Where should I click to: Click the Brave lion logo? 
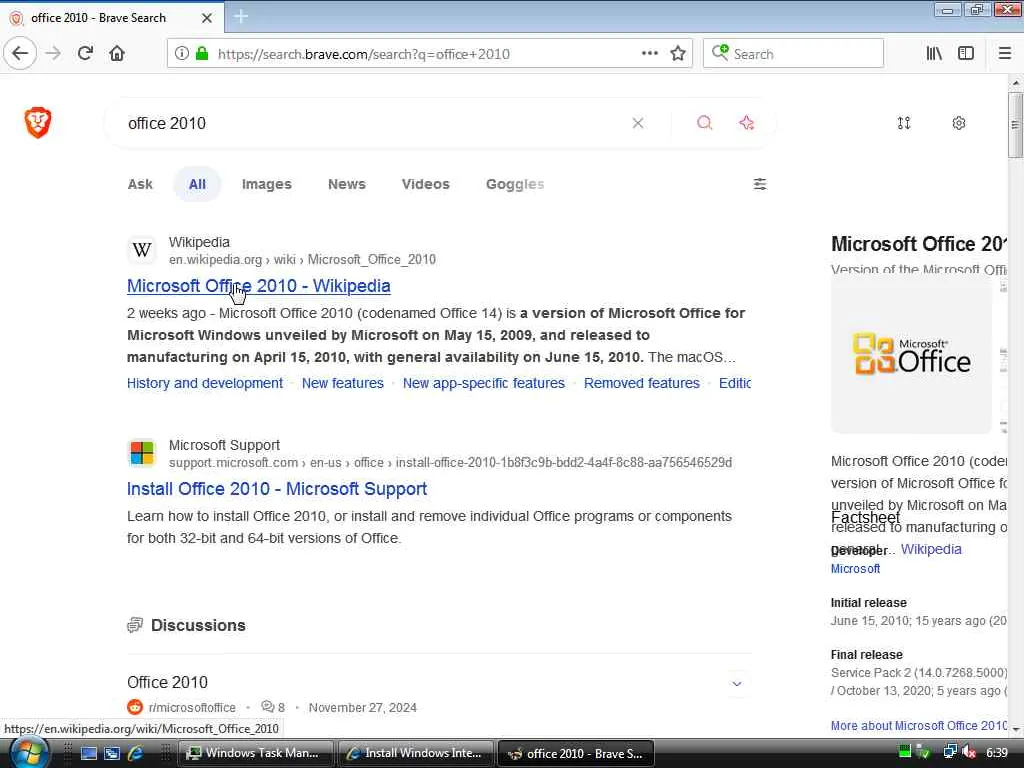38,123
